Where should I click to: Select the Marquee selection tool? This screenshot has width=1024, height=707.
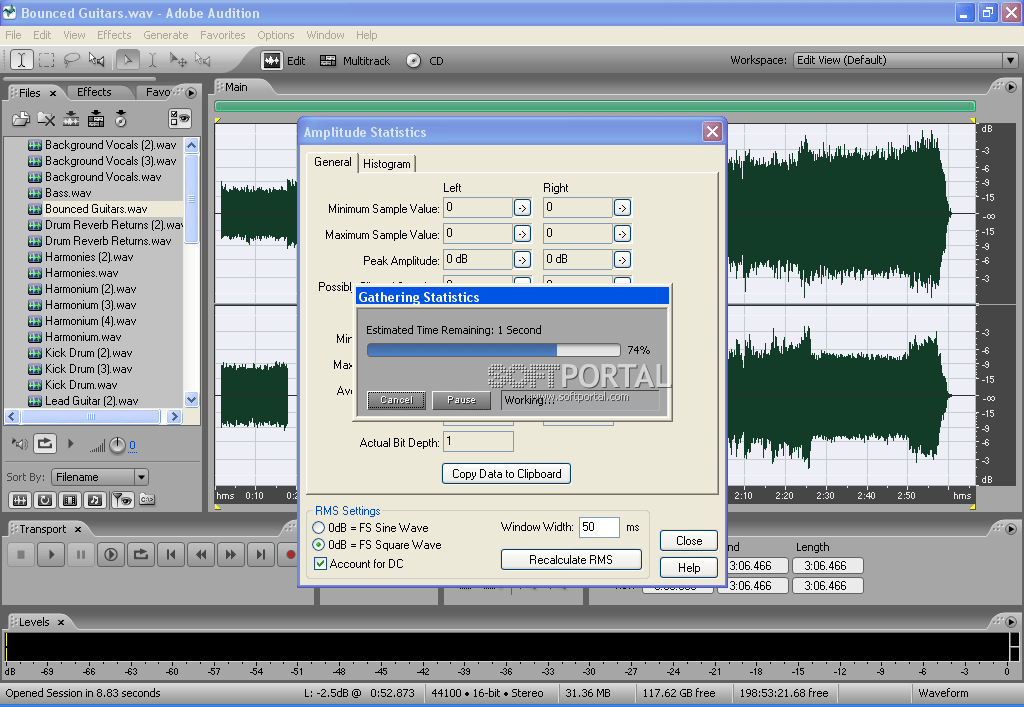click(x=46, y=60)
